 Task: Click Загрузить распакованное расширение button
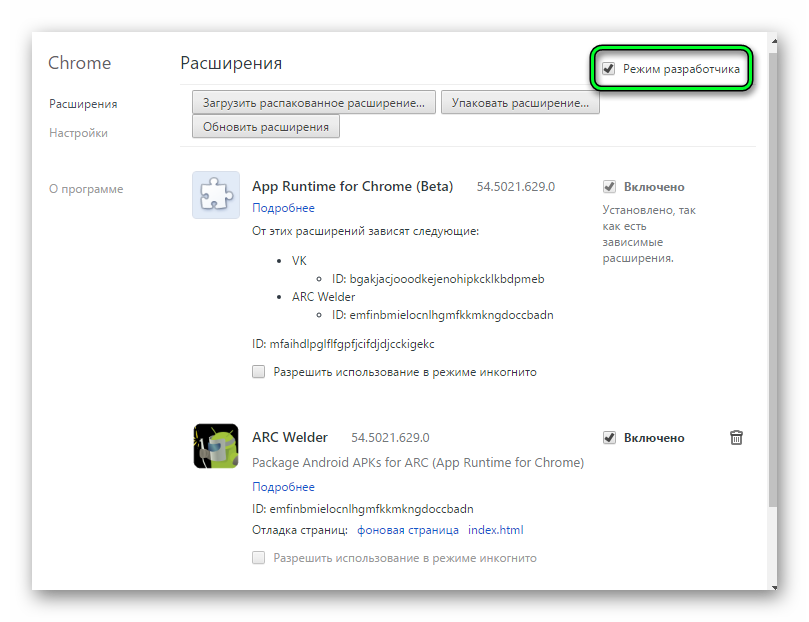(x=314, y=103)
